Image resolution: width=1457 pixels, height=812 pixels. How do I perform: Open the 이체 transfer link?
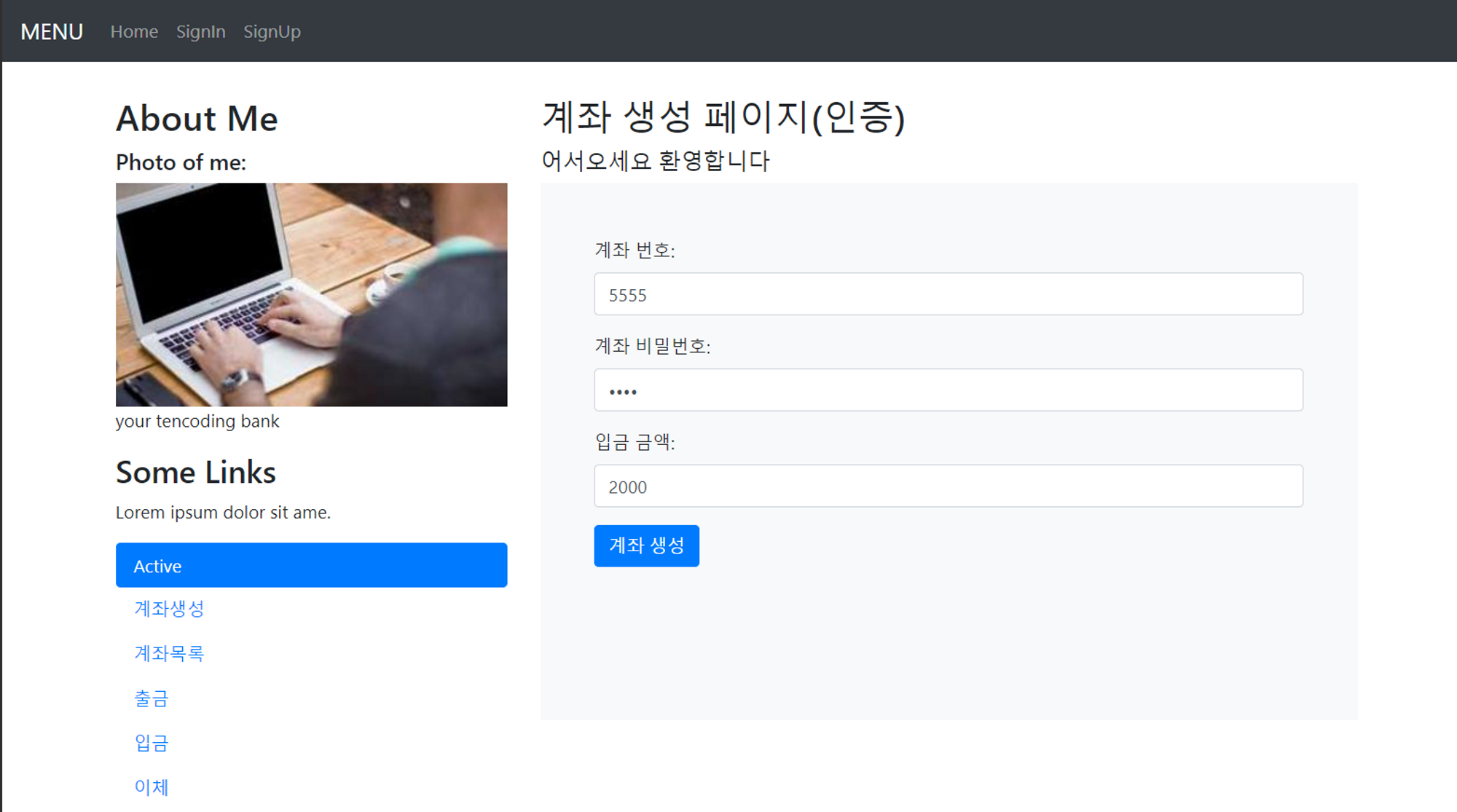click(152, 787)
